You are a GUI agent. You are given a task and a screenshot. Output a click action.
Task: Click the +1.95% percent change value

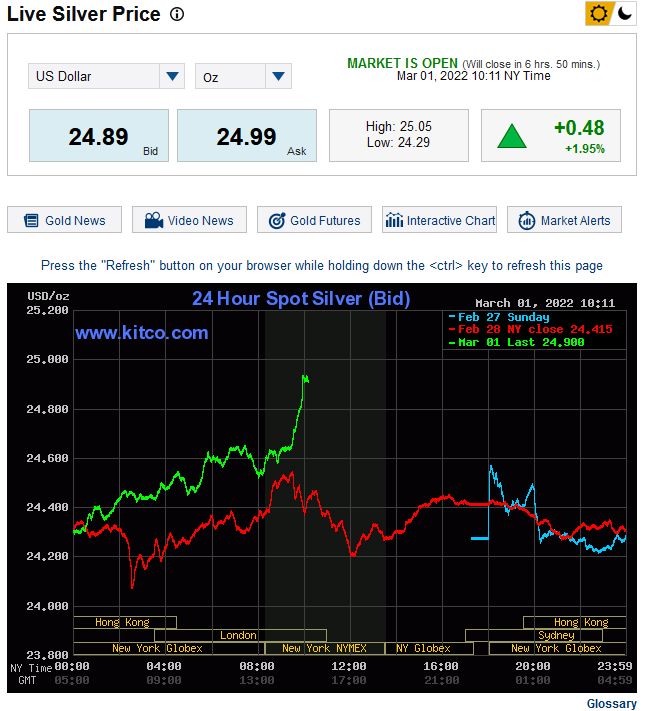pyautogui.click(x=585, y=149)
